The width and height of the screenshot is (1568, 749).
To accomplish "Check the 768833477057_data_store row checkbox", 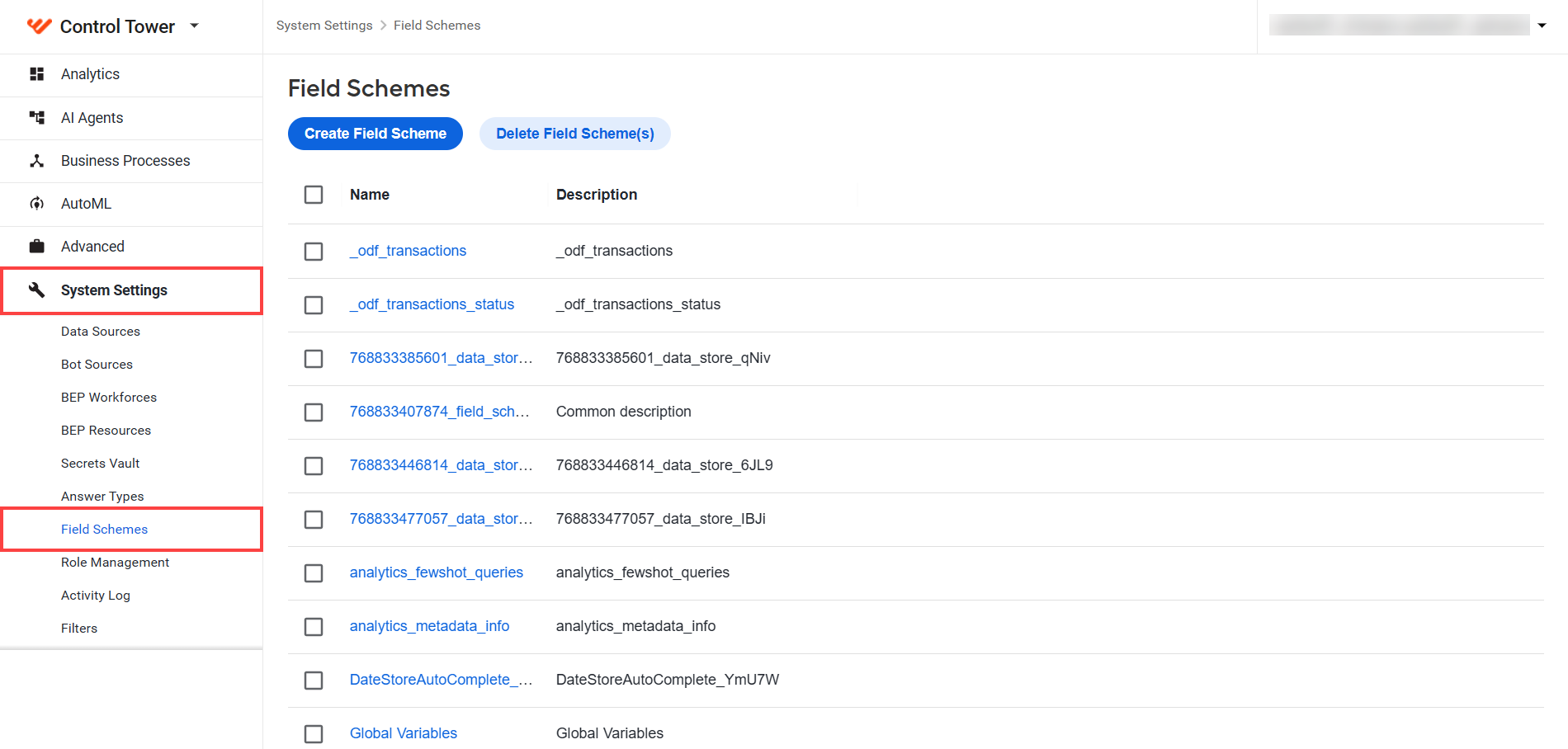I will click(x=314, y=519).
